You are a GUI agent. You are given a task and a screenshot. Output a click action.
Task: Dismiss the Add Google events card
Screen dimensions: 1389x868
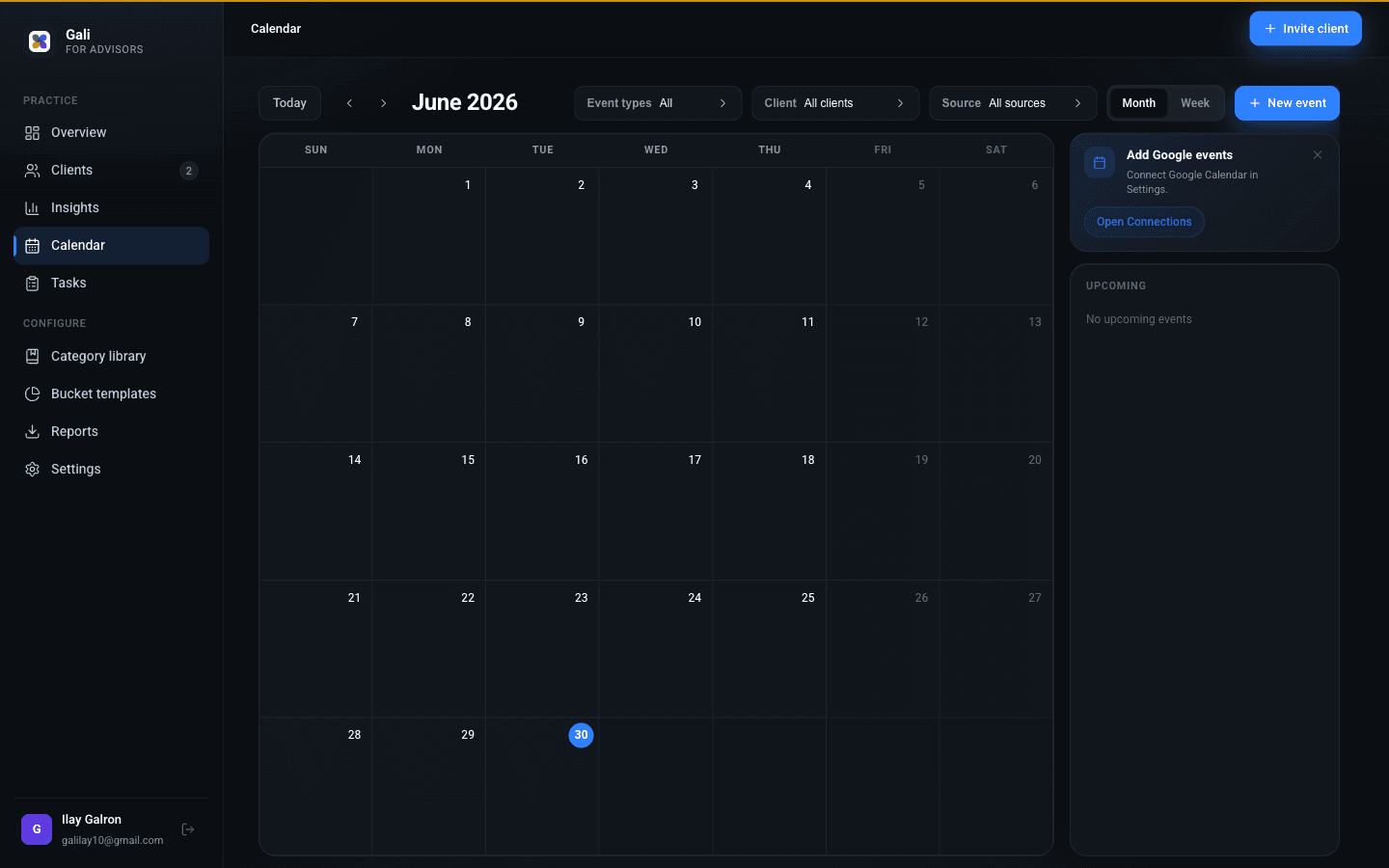(1318, 155)
